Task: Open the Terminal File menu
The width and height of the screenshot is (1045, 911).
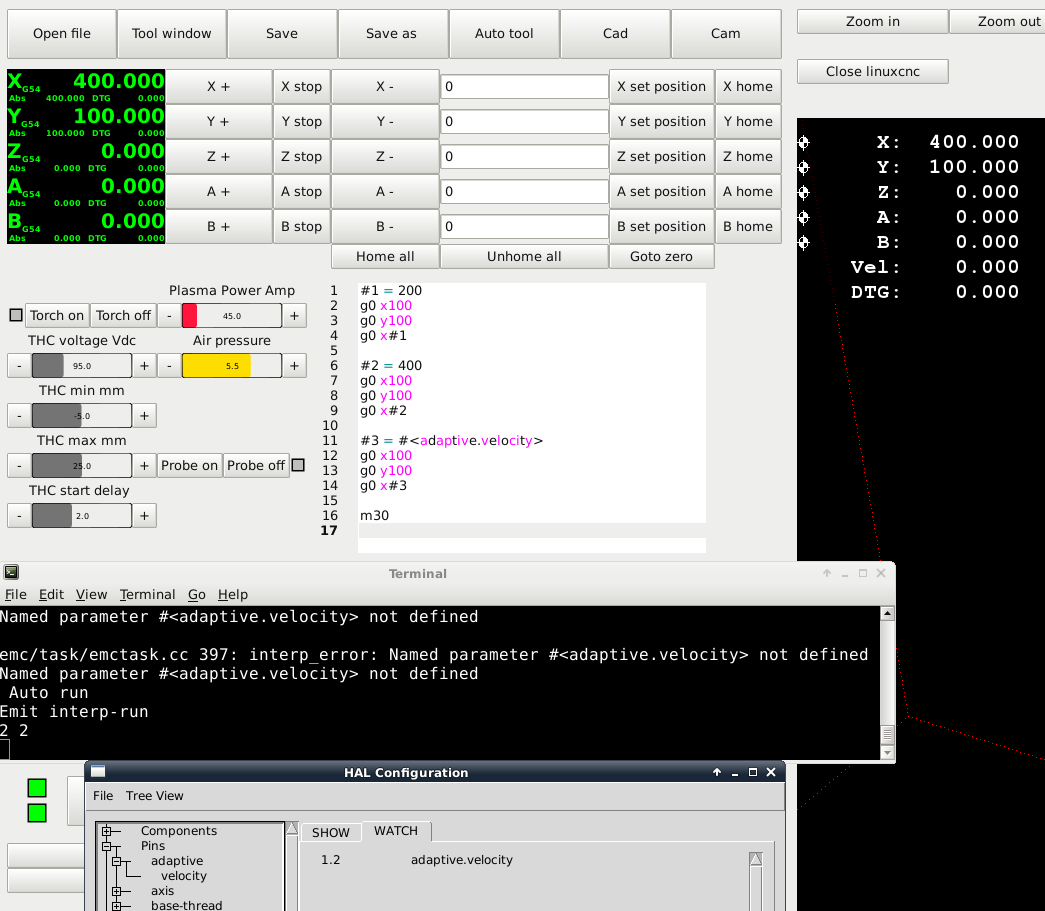Action: pos(16,594)
